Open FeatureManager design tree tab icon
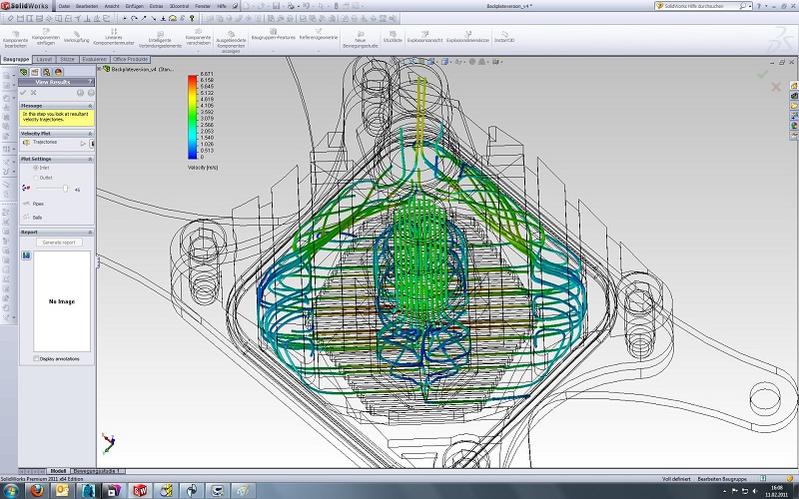The height and width of the screenshot is (499, 799). pos(24,72)
